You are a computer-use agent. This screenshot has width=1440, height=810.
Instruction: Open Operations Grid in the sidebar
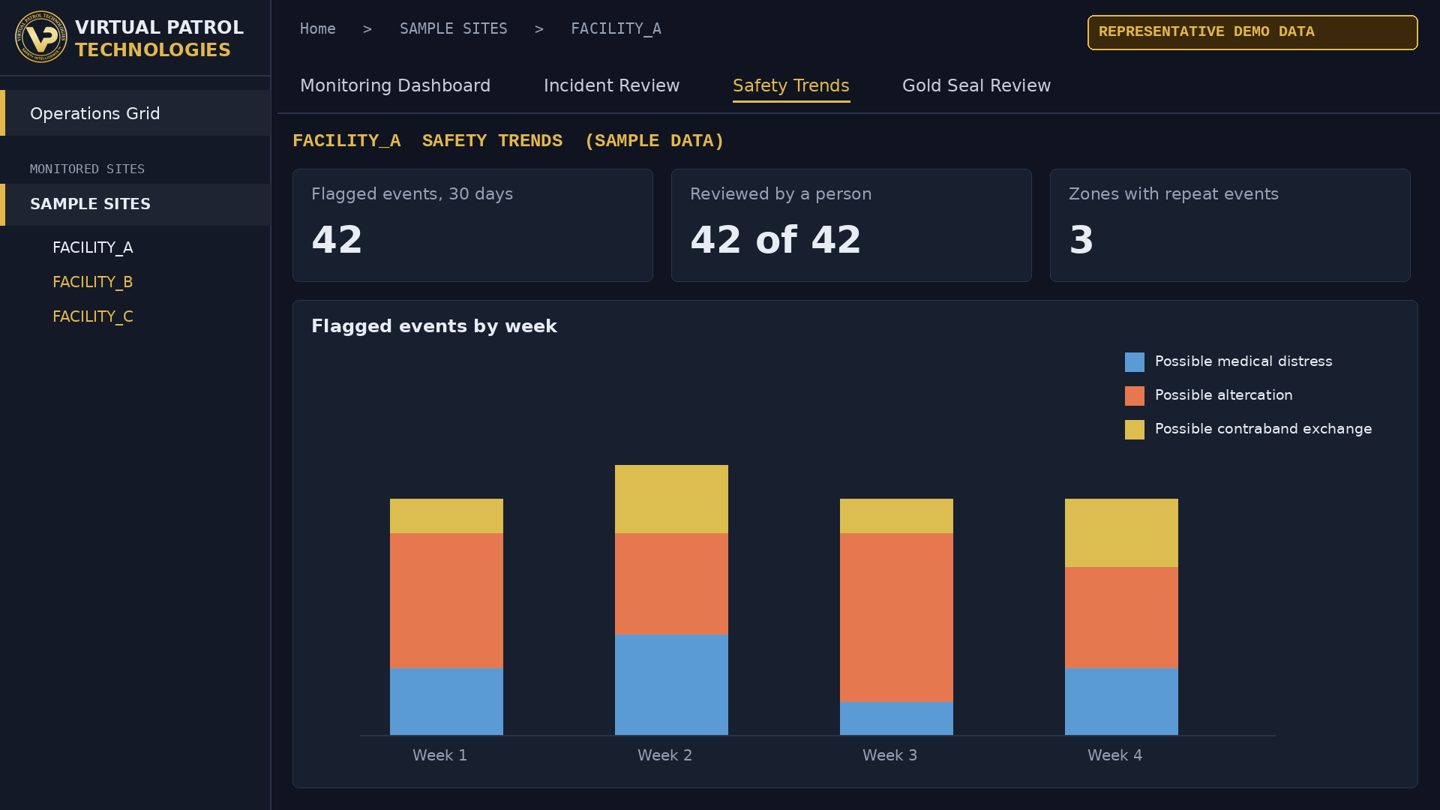[135, 113]
